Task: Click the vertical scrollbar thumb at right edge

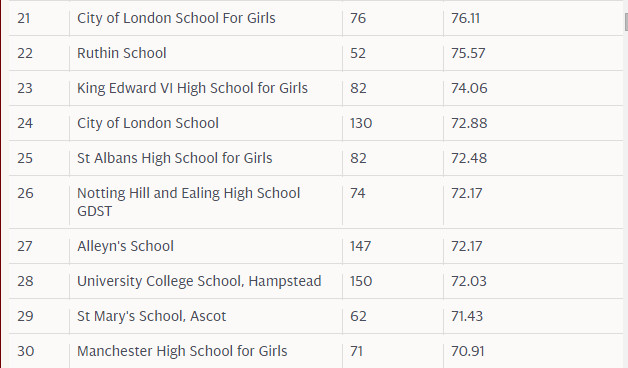Action: point(626,22)
